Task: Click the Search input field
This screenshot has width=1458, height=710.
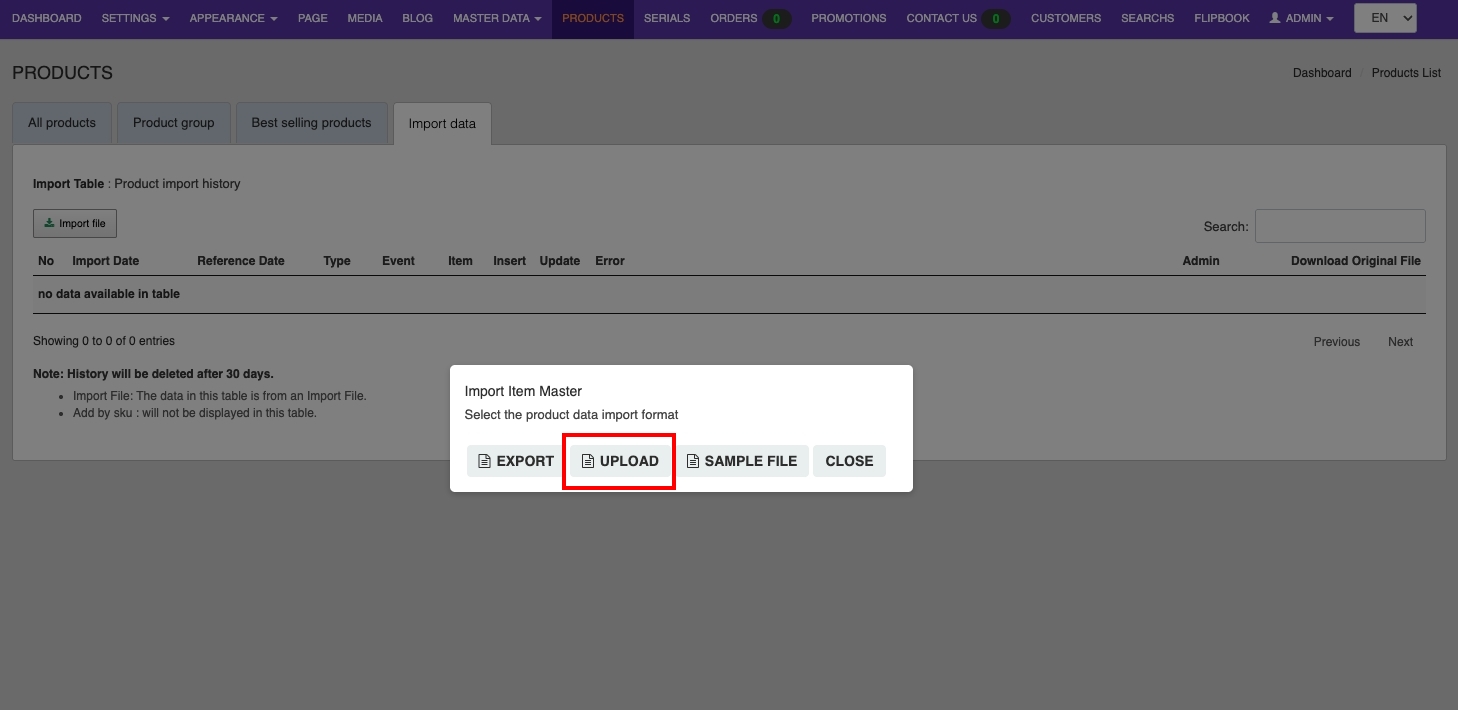Action: pos(1340,226)
